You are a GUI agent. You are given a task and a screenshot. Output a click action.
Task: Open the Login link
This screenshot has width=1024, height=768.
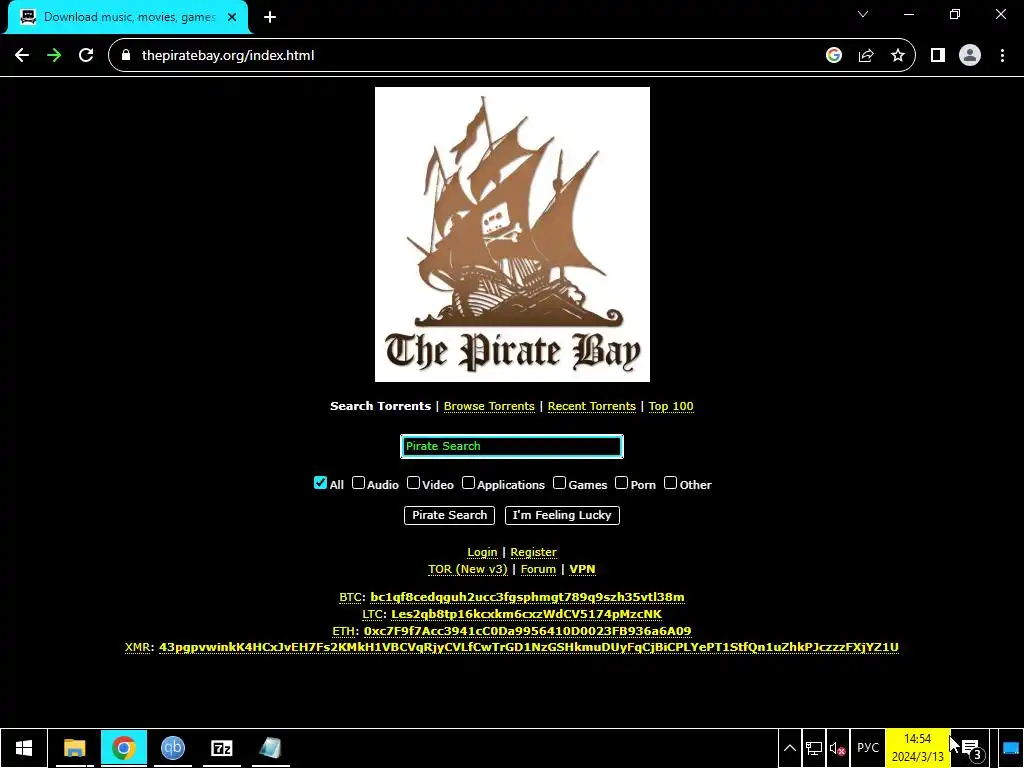[x=482, y=552]
